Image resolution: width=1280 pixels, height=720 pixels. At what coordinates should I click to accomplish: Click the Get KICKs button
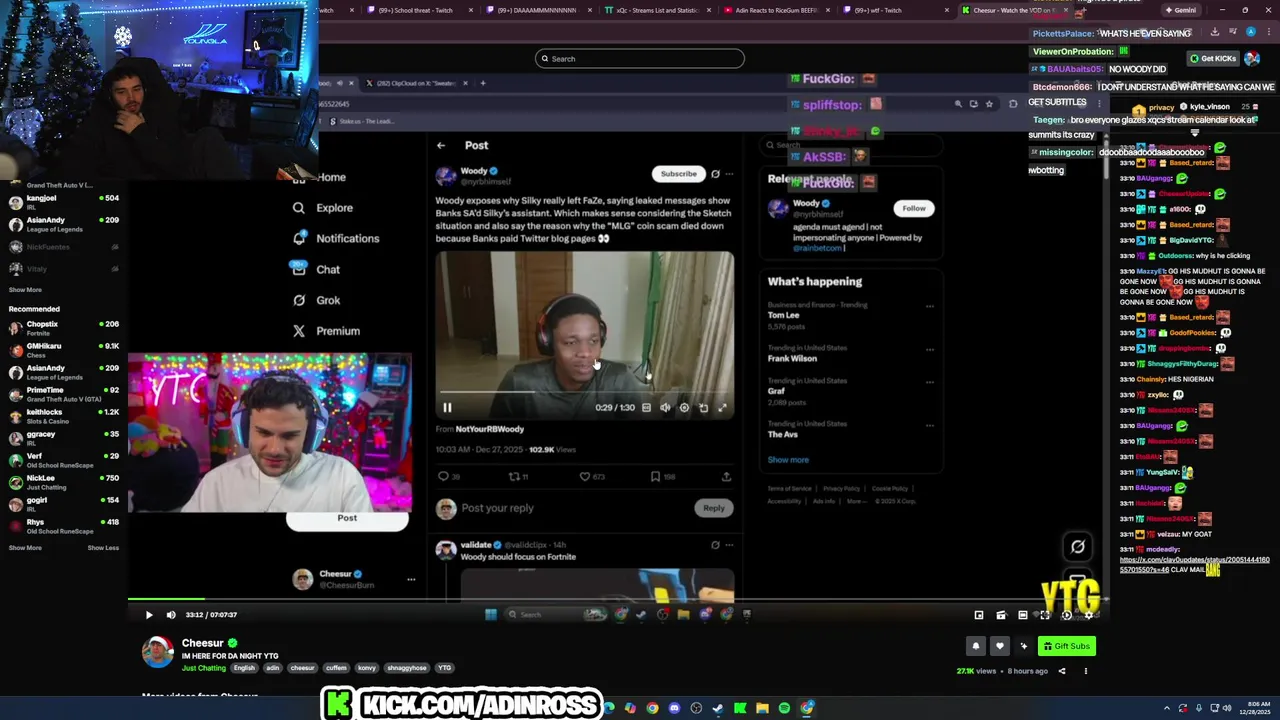[1213, 58]
